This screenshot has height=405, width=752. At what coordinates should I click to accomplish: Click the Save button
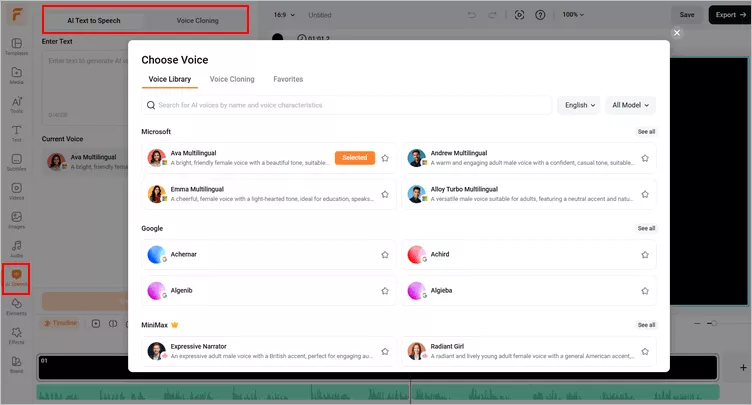687,15
